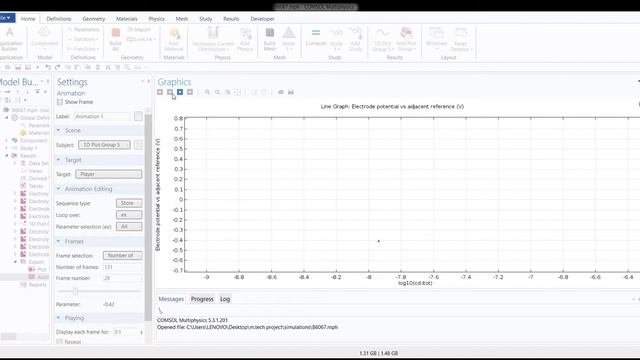Collapse the Playing section
The image size is (640, 360).
coord(59,318)
